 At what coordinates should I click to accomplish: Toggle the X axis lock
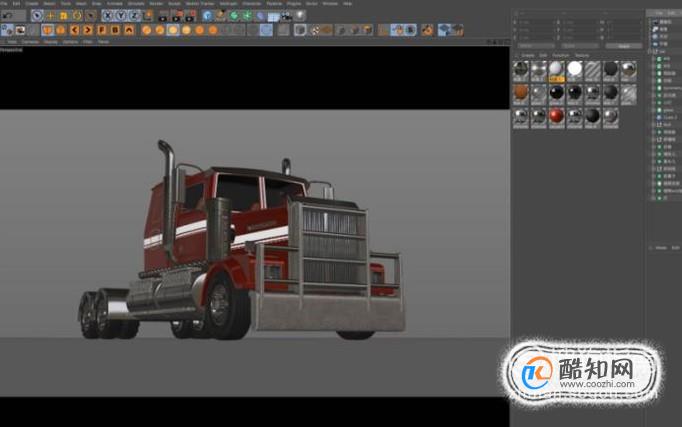108,16
